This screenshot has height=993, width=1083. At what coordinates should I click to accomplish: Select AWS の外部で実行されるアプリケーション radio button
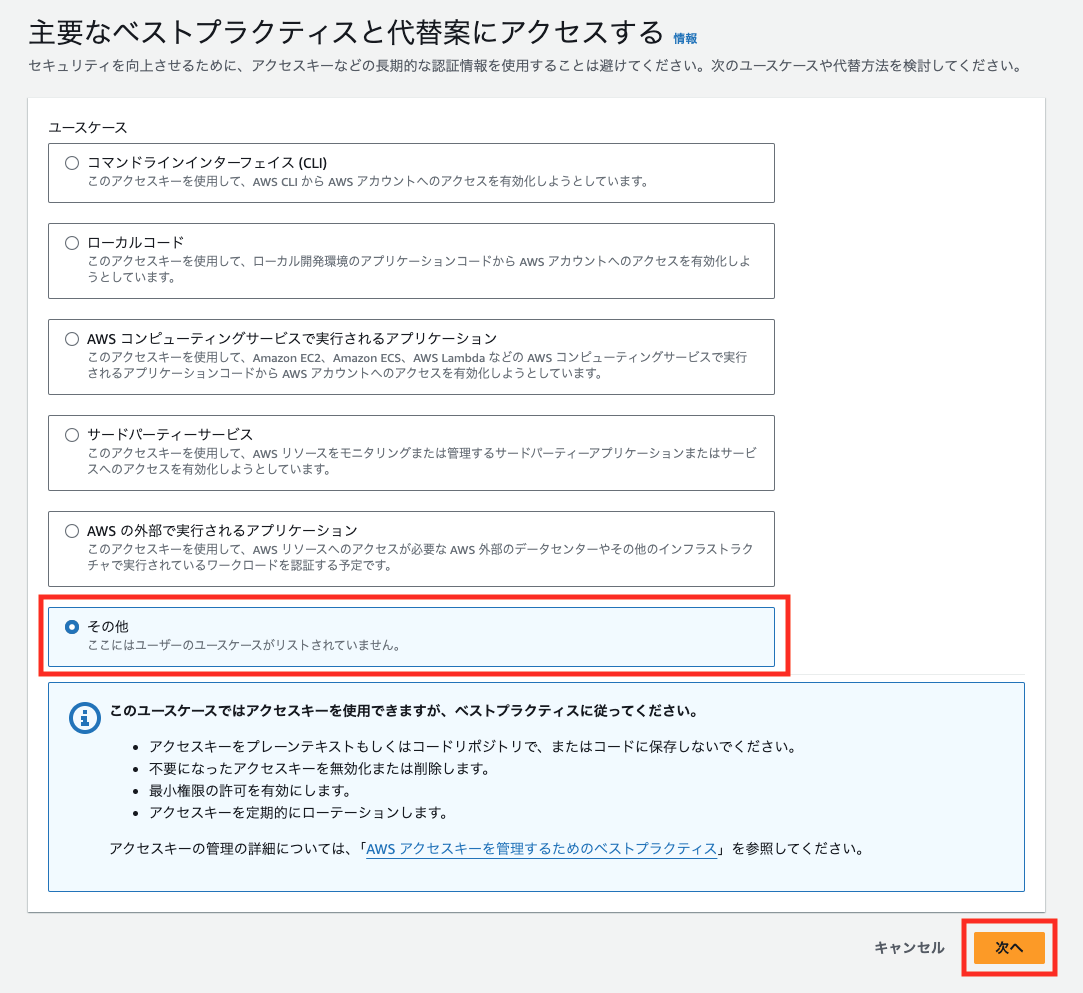pyautogui.click(x=71, y=531)
